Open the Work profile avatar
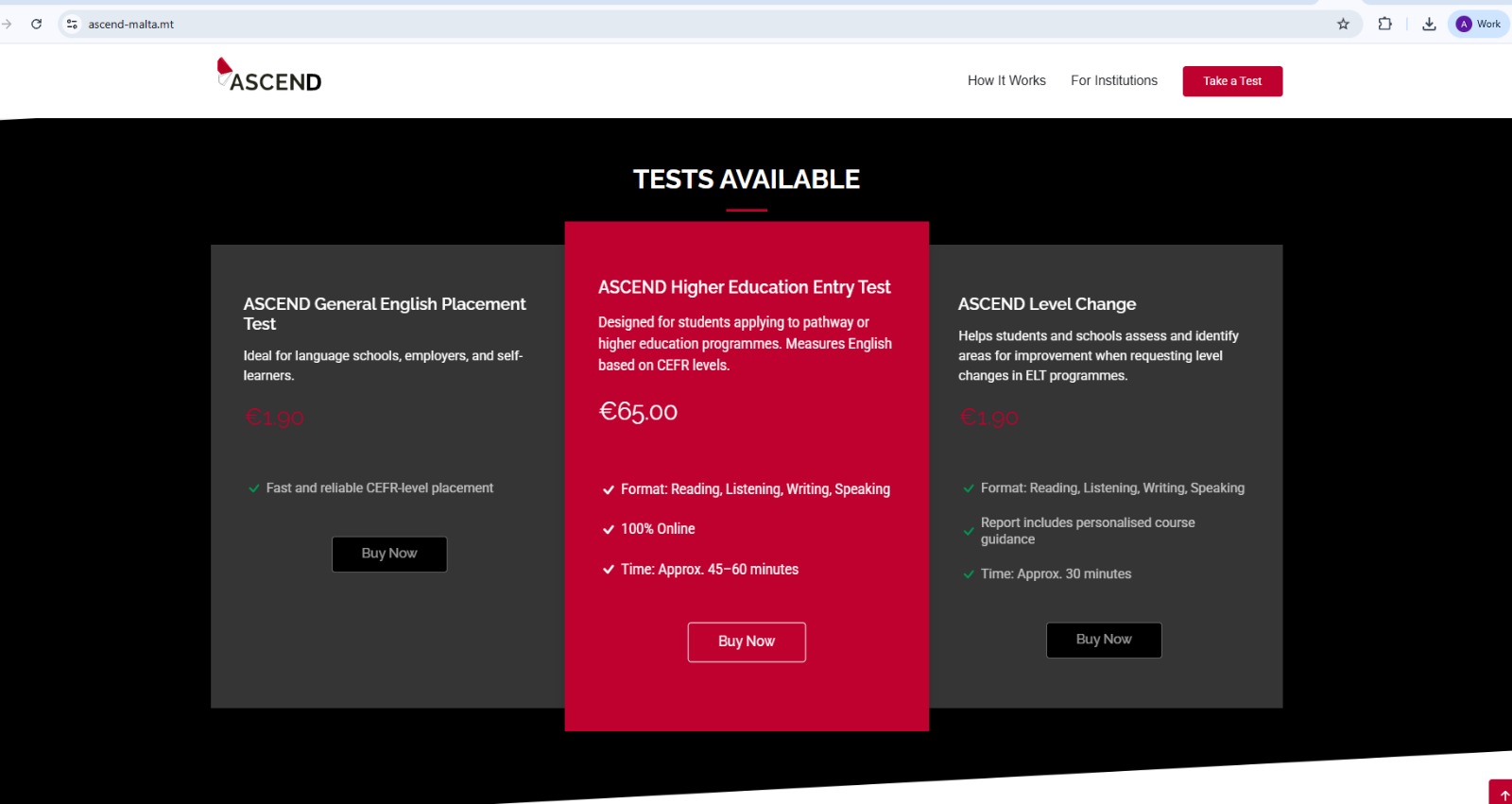The width and height of the screenshot is (1512, 804). (1478, 24)
